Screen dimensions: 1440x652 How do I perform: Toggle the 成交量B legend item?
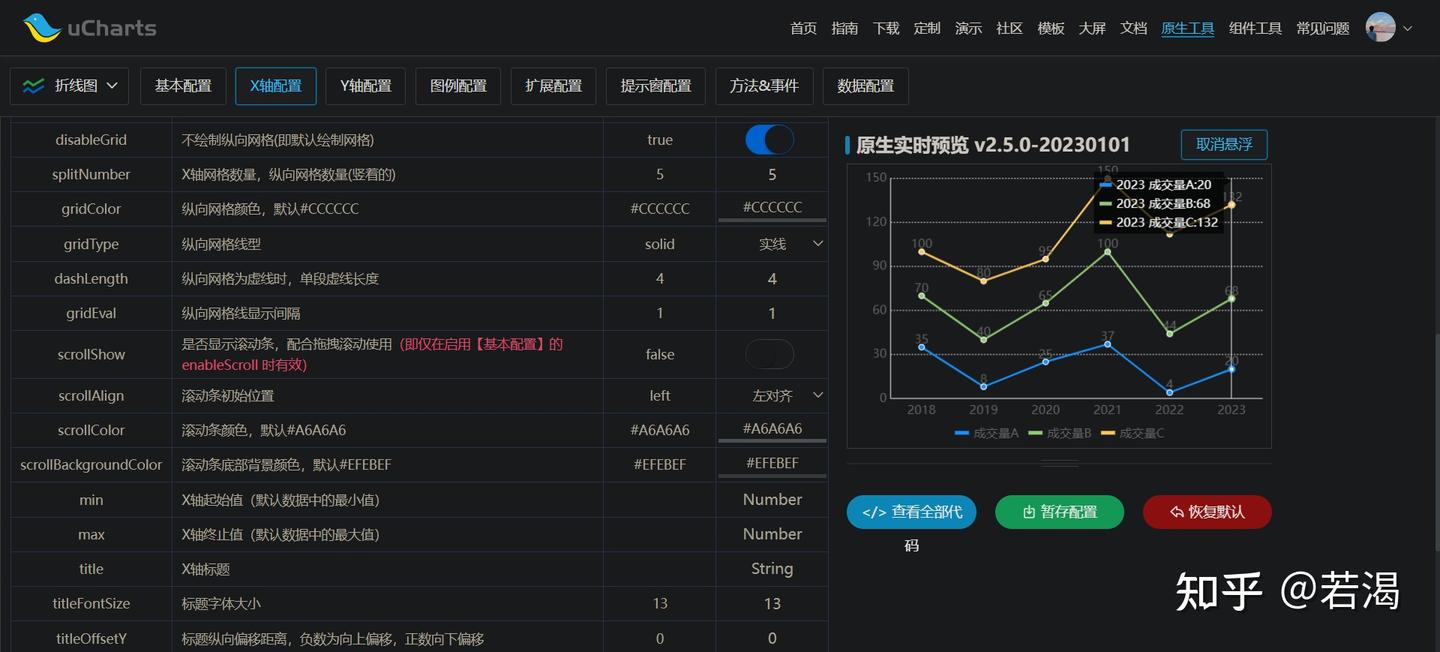(x=1060, y=433)
